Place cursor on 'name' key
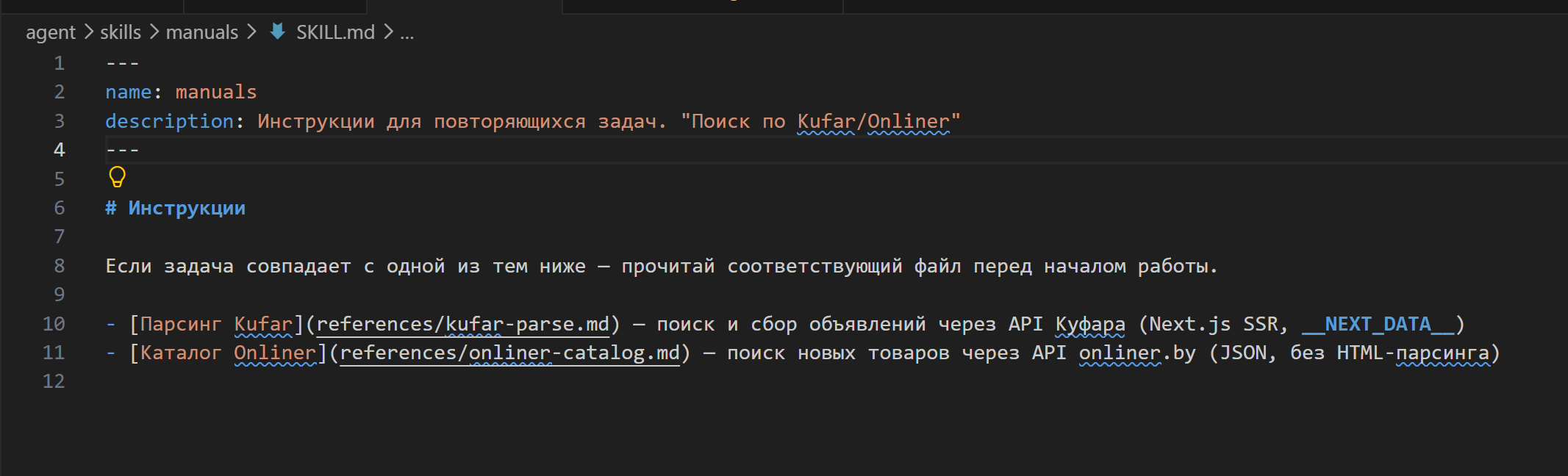 (129, 92)
